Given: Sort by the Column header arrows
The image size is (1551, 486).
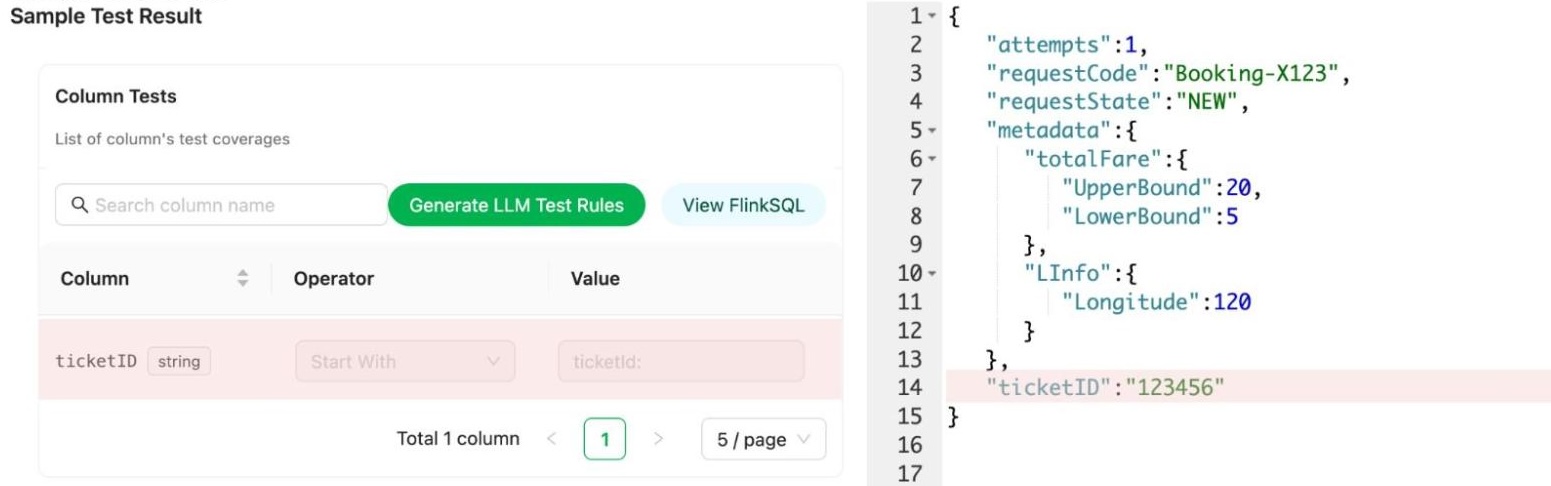Looking at the screenshot, I should [x=240, y=279].
